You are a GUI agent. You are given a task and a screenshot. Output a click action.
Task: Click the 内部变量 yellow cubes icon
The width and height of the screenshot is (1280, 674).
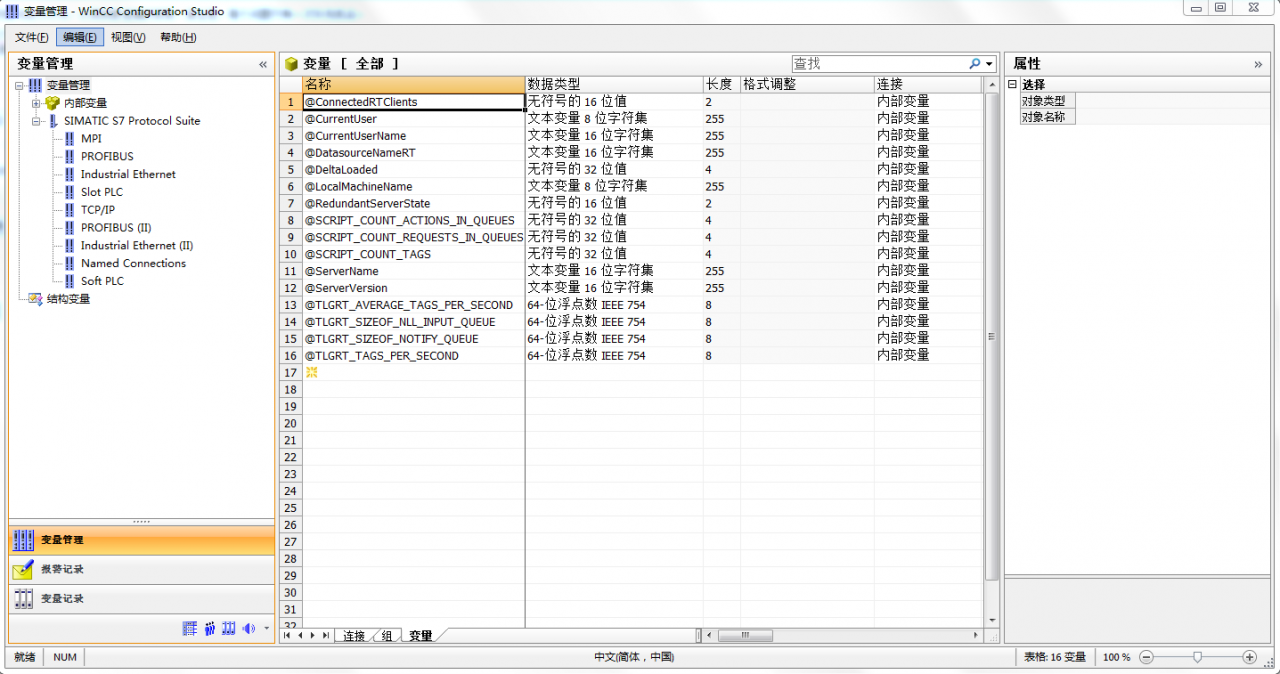point(52,103)
